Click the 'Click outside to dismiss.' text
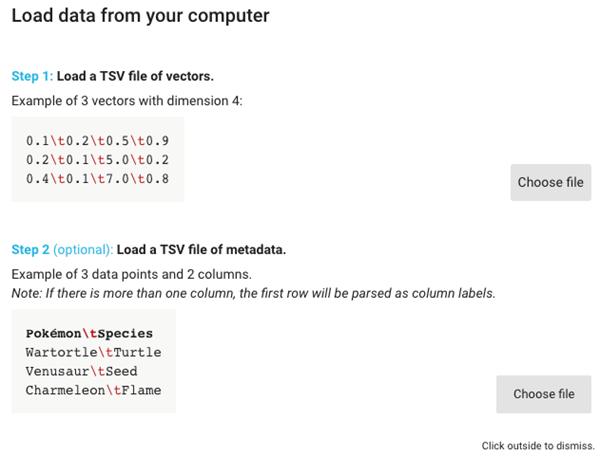This screenshot has width=600, height=456. pyautogui.click(x=538, y=445)
